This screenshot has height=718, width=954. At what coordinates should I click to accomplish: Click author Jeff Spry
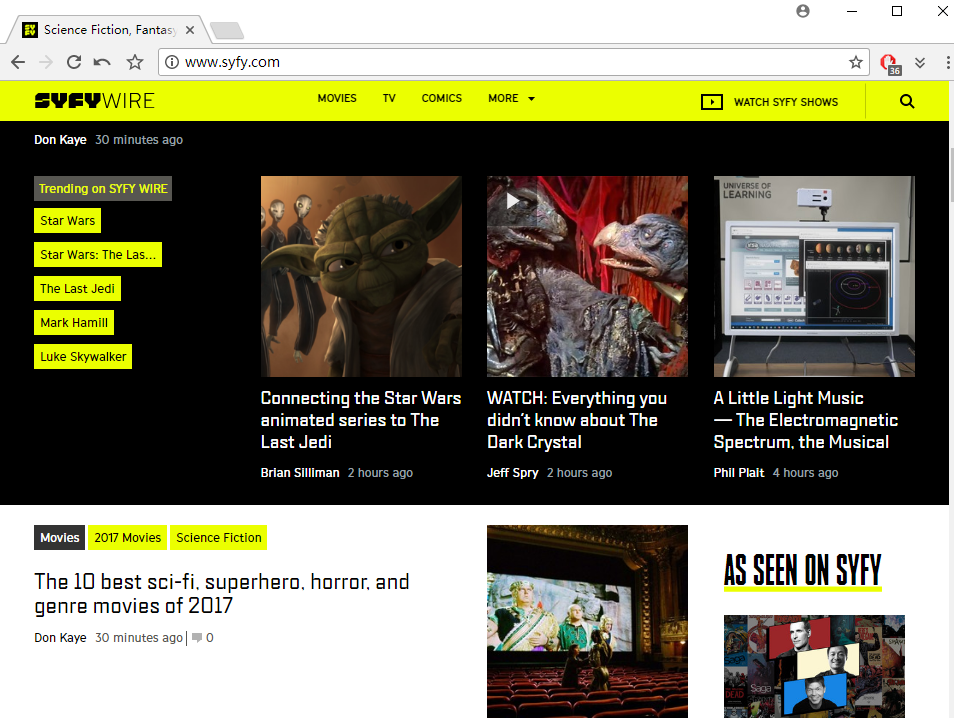[512, 473]
